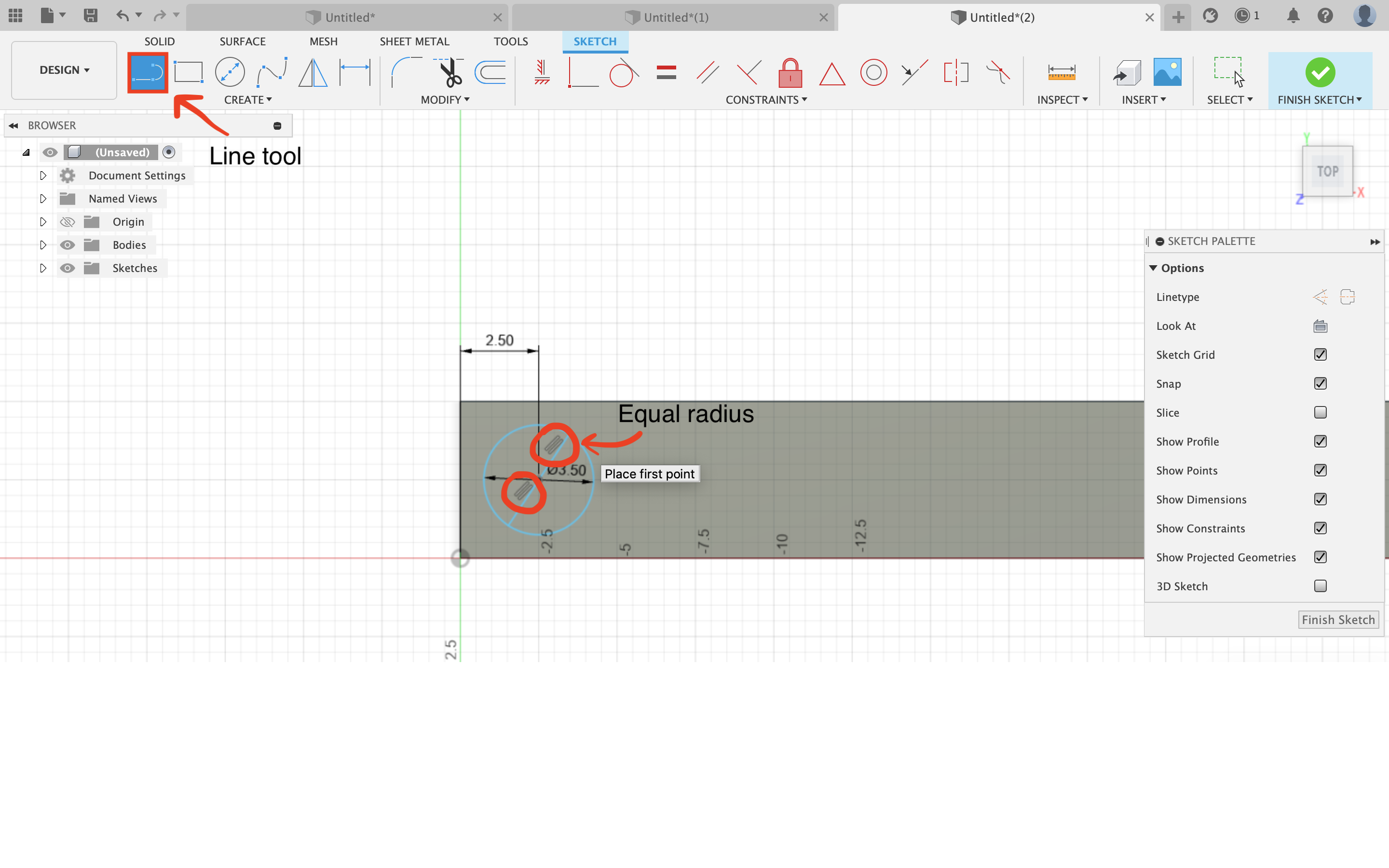Expand the Document Settings tree item
This screenshot has width=1389, height=868.
[42, 176]
